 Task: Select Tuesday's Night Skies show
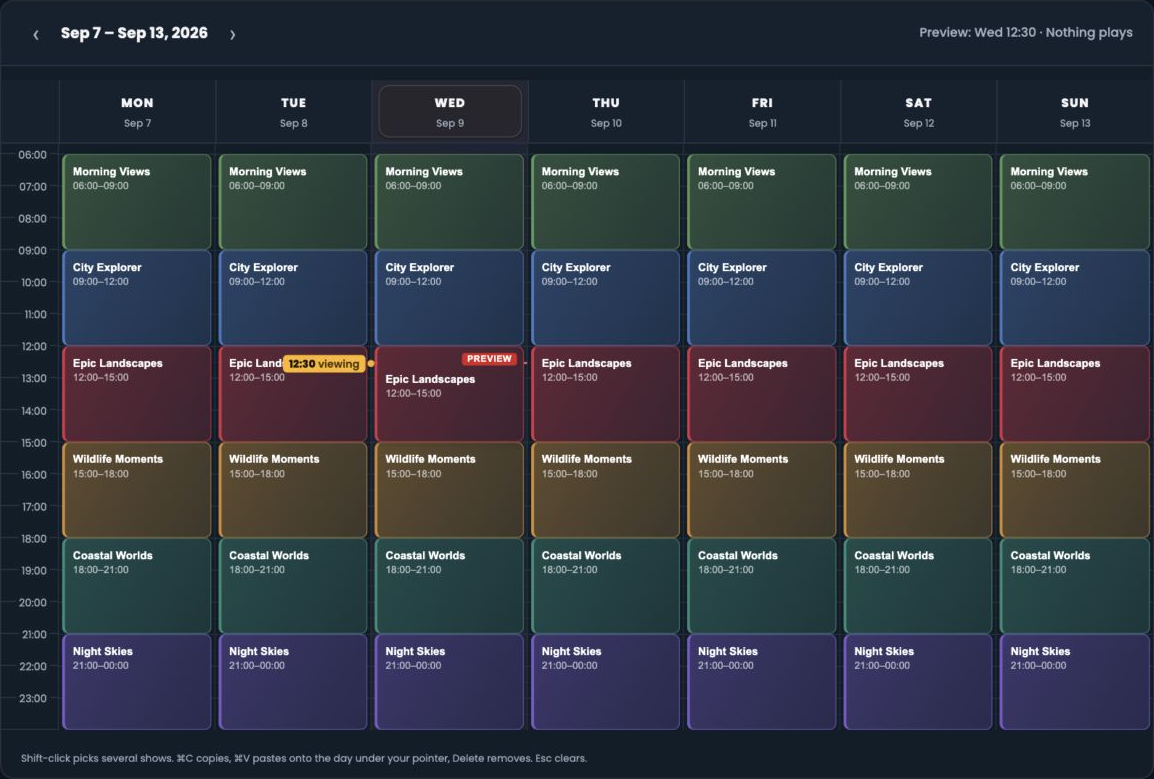(x=293, y=682)
